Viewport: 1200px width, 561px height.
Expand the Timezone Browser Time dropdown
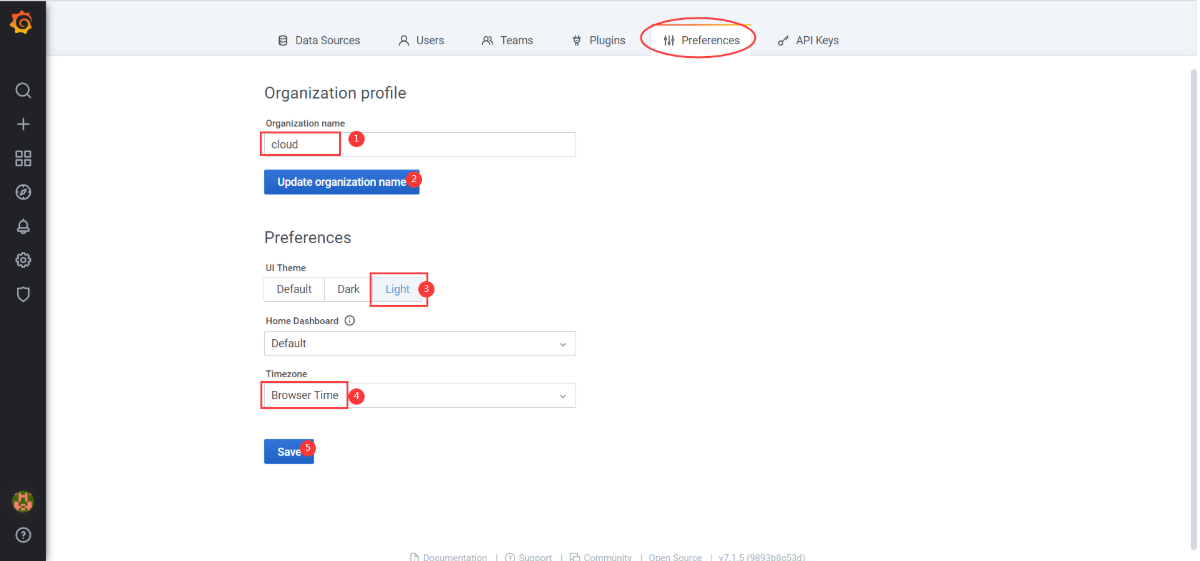pyautogui.click(x=420, y=395)
